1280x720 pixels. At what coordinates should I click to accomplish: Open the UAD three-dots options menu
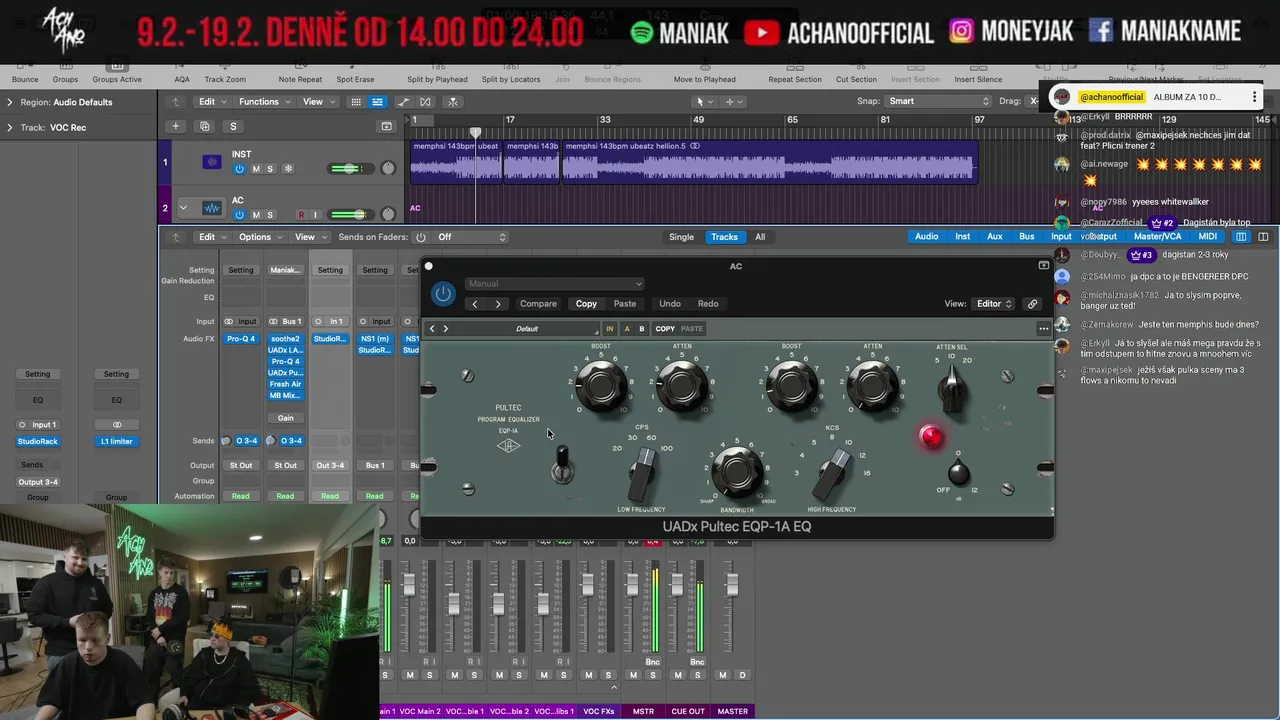[1044, 329]
